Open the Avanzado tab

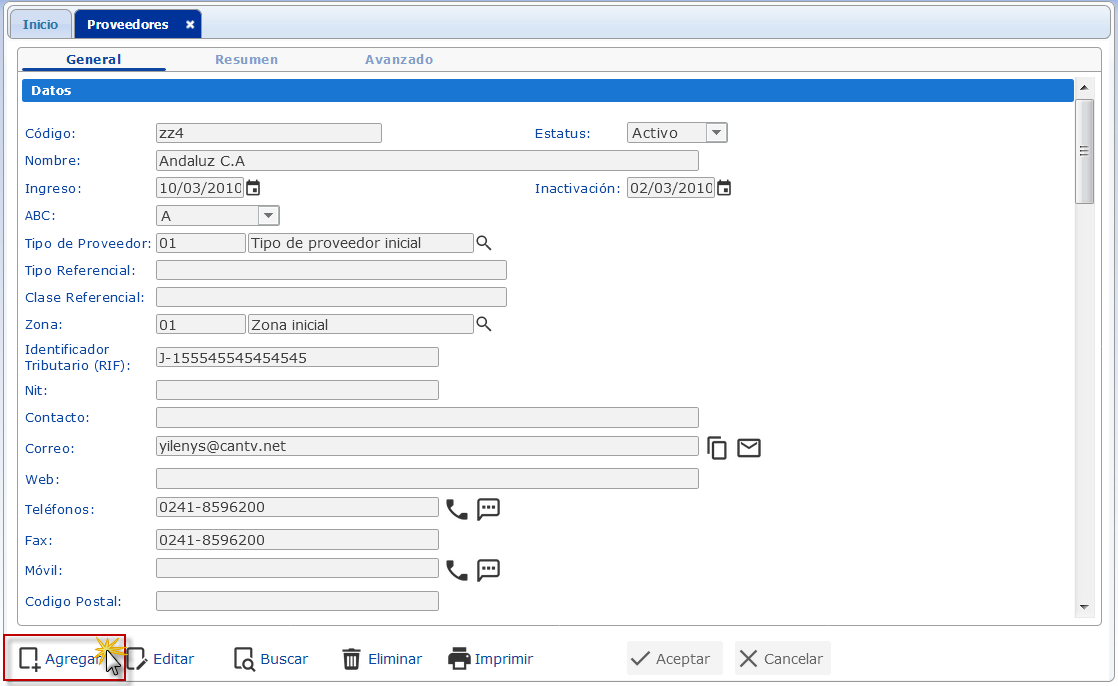point(399,60)
